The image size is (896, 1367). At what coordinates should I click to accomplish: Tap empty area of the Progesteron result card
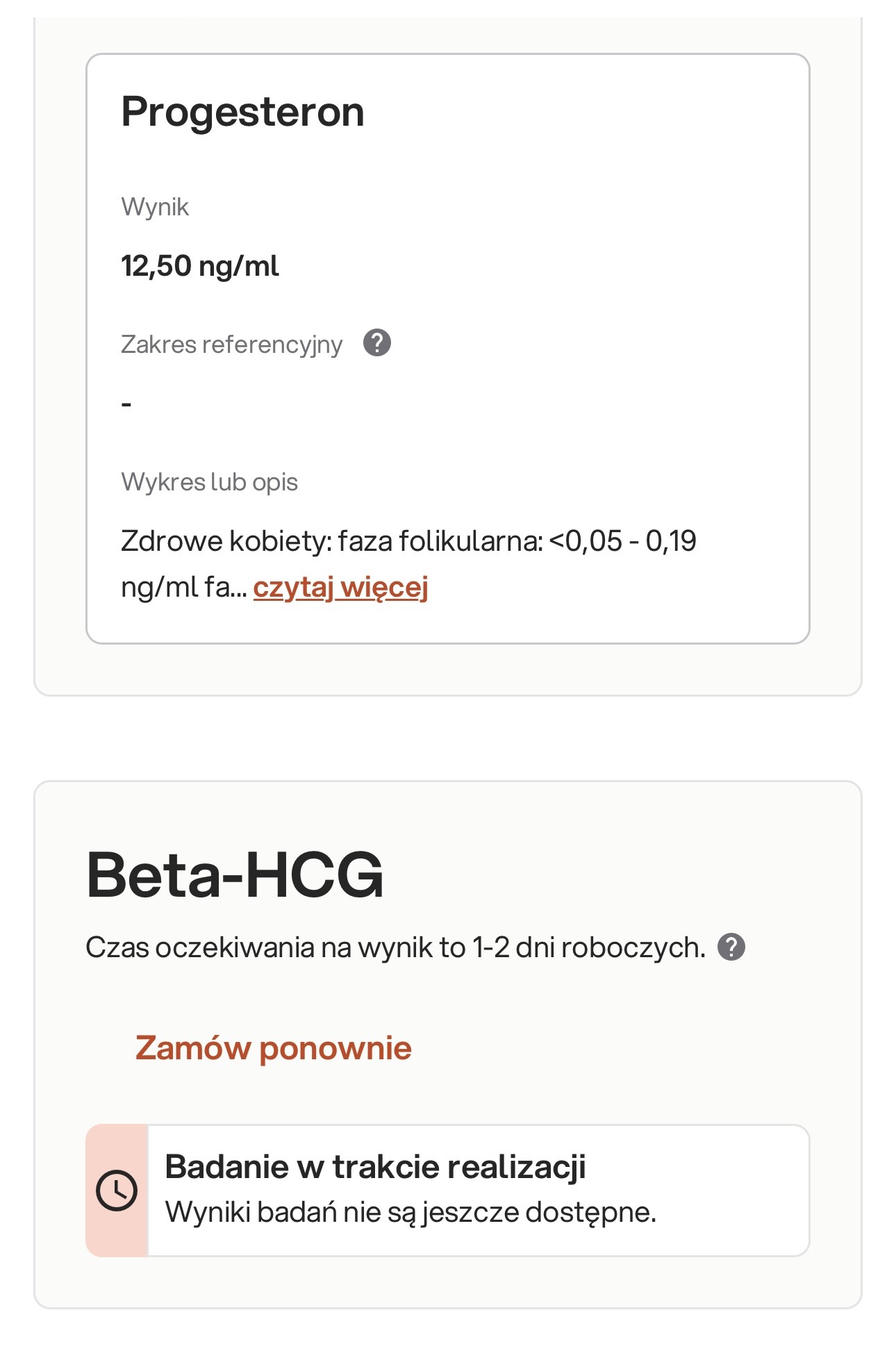pos(590,278)
